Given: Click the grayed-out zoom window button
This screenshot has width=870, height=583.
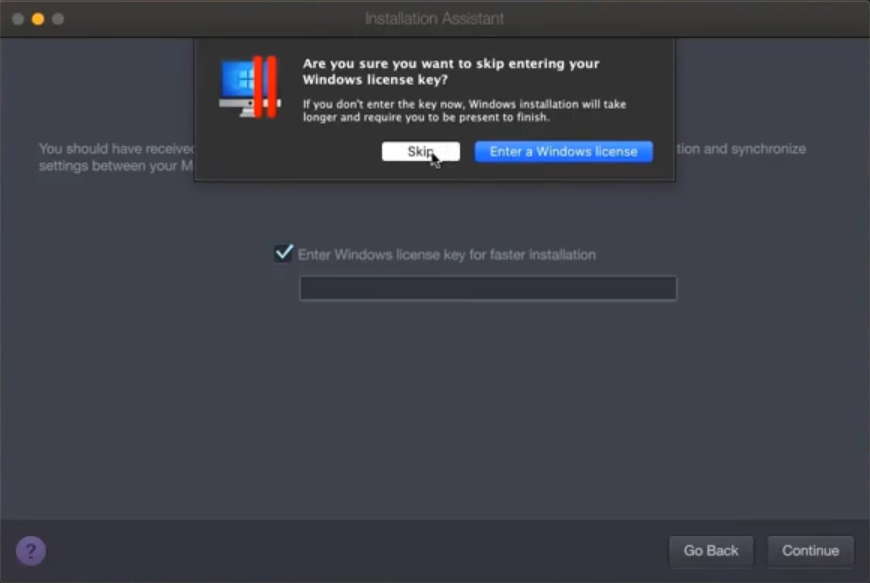Looking at the screenshot, I should point(58,19).
